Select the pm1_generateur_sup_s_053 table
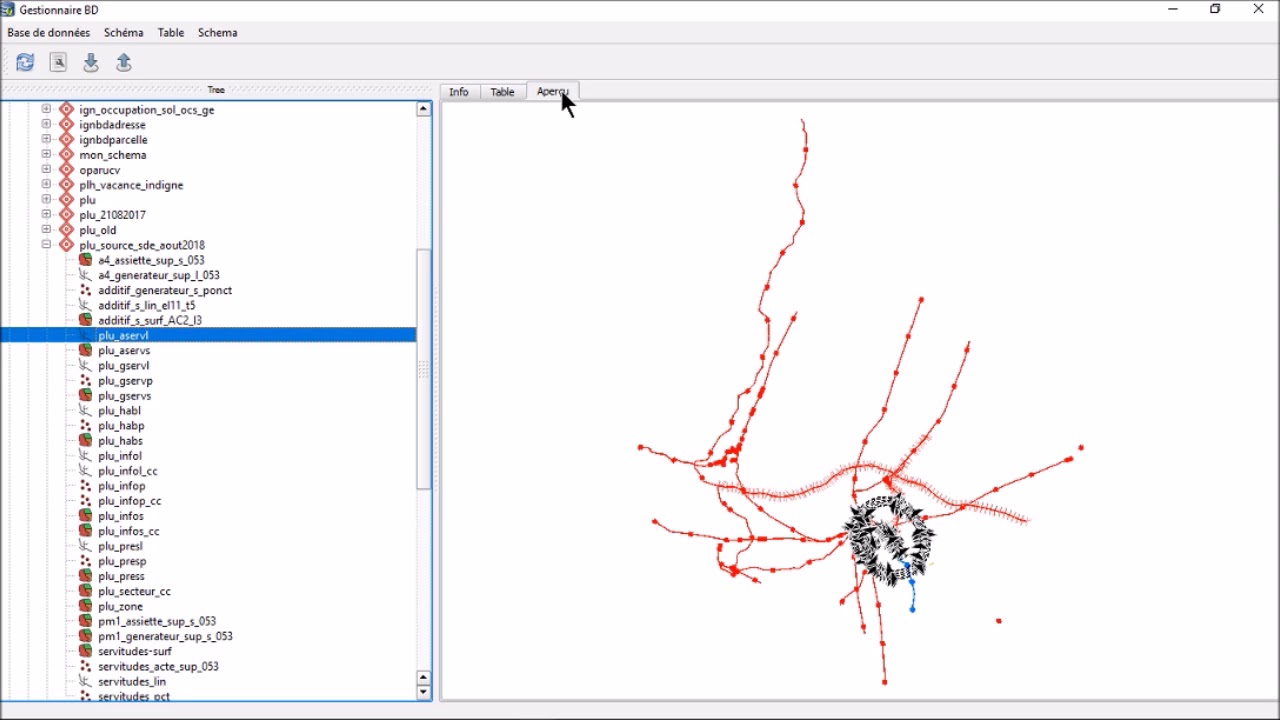This screenshot has height=720, width=1280. (x=166, y=636)
